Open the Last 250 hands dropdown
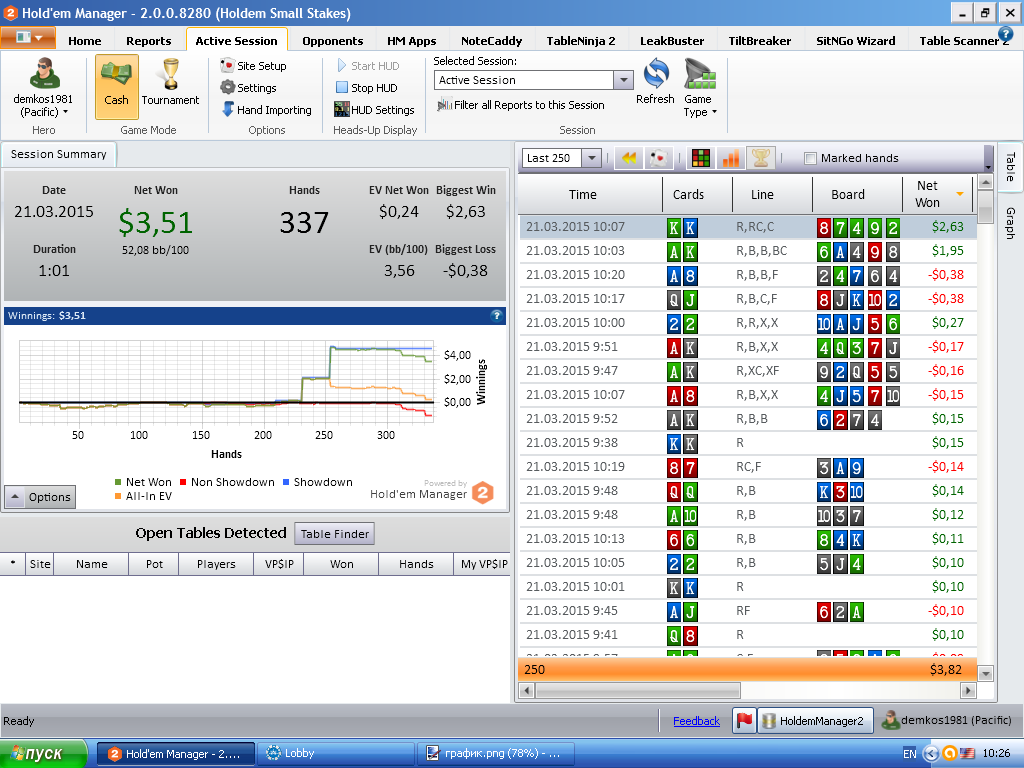The image size is (1024, 768). 591,158
